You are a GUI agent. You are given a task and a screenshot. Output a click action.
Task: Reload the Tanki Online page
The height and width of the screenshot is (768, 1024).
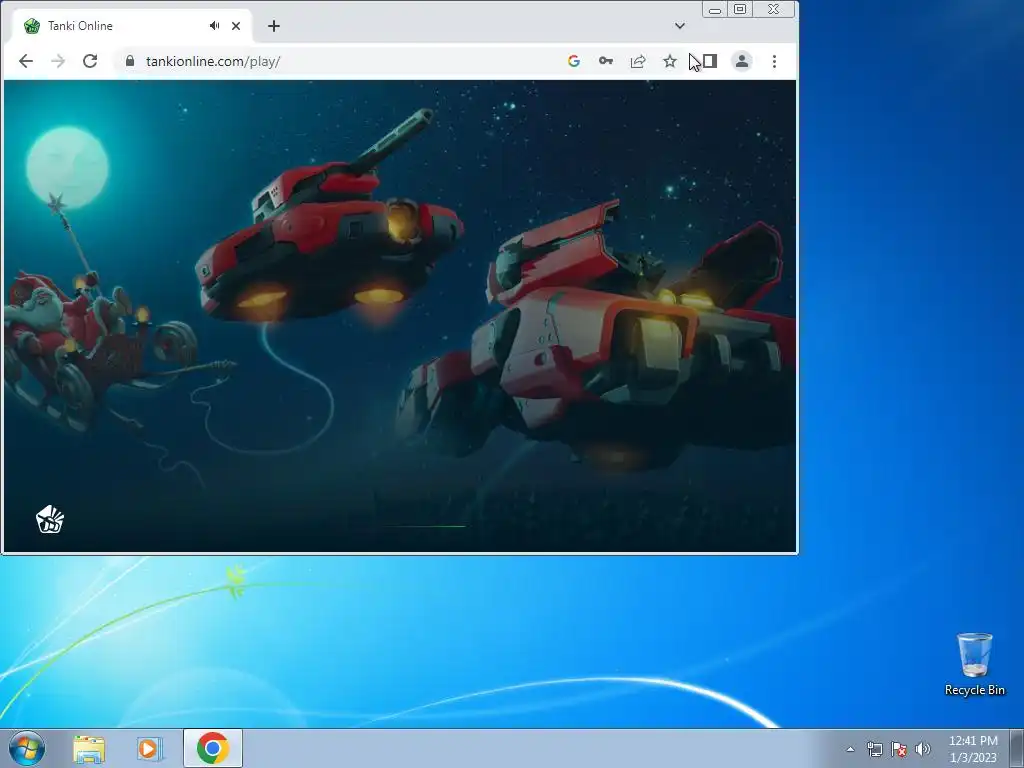coord(90,61)
